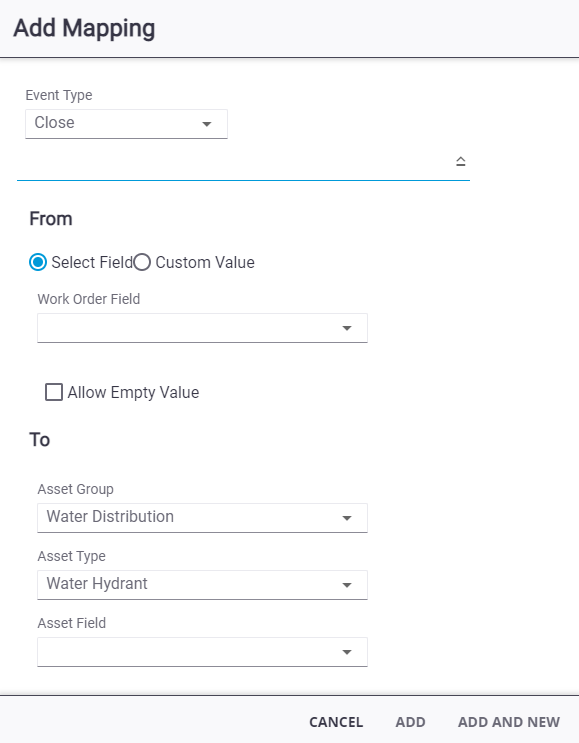The width and height of the screenshot is (579, 743).
Task: Click the Add Mapping dialog title
Action: coord(84,28)
